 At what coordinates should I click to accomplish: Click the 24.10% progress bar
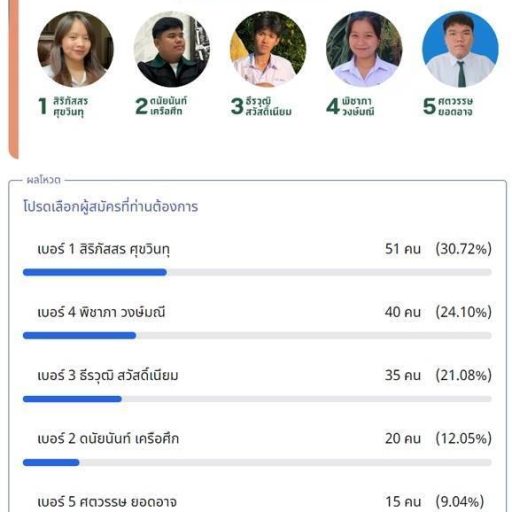click(257, 335)
